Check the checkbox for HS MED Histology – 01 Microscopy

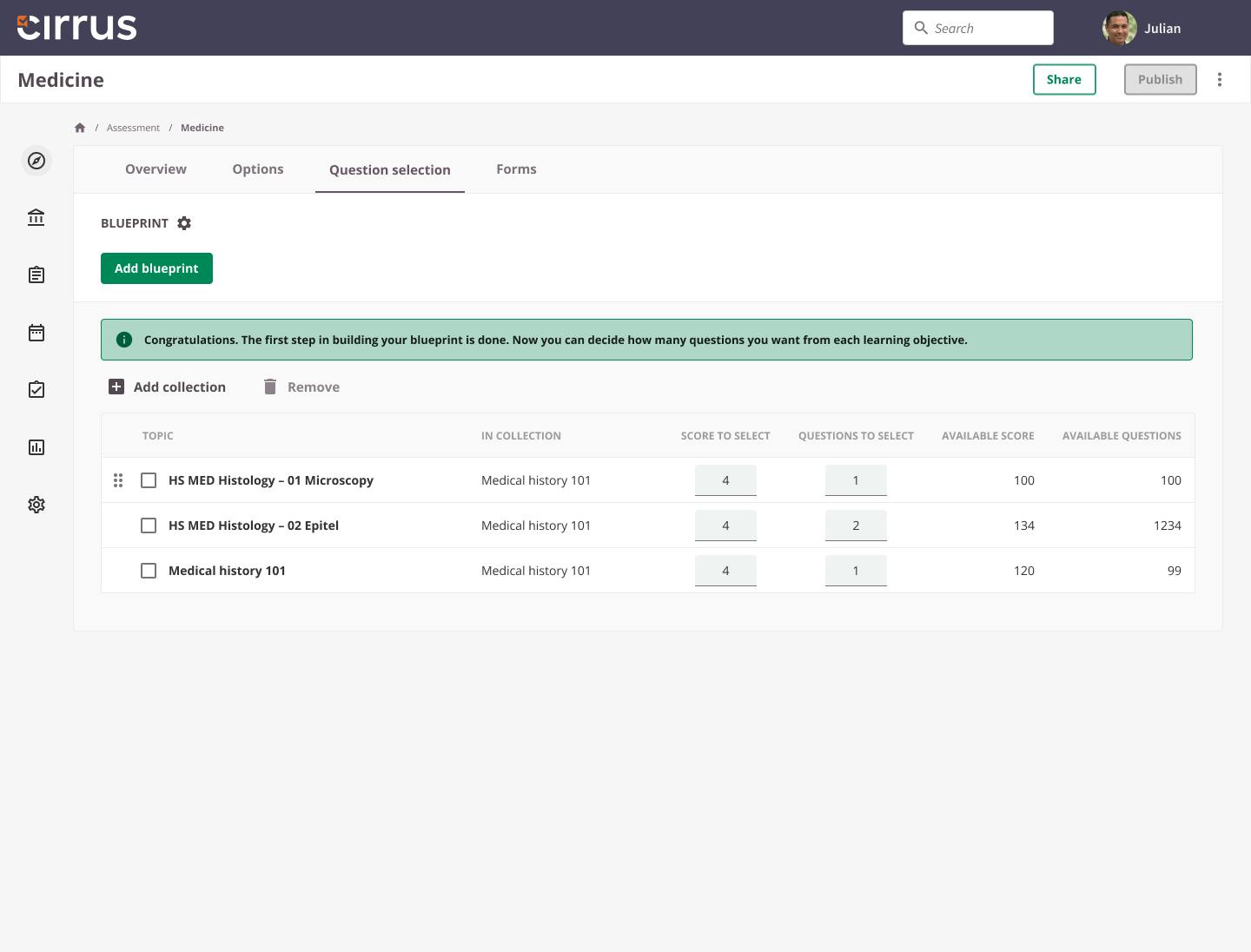pyautogui.click(x=149, y=479)
